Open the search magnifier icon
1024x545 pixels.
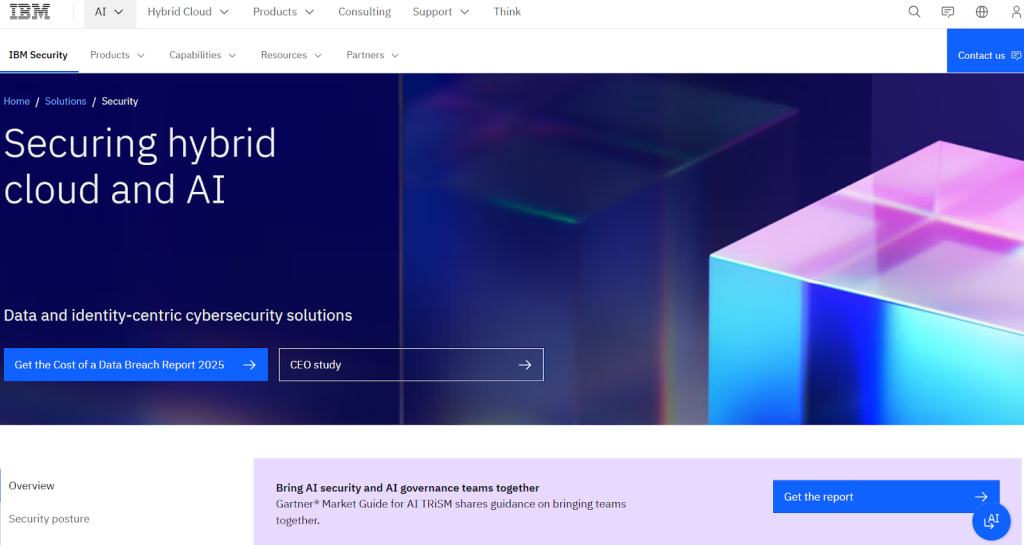click(x=914, y=12)
